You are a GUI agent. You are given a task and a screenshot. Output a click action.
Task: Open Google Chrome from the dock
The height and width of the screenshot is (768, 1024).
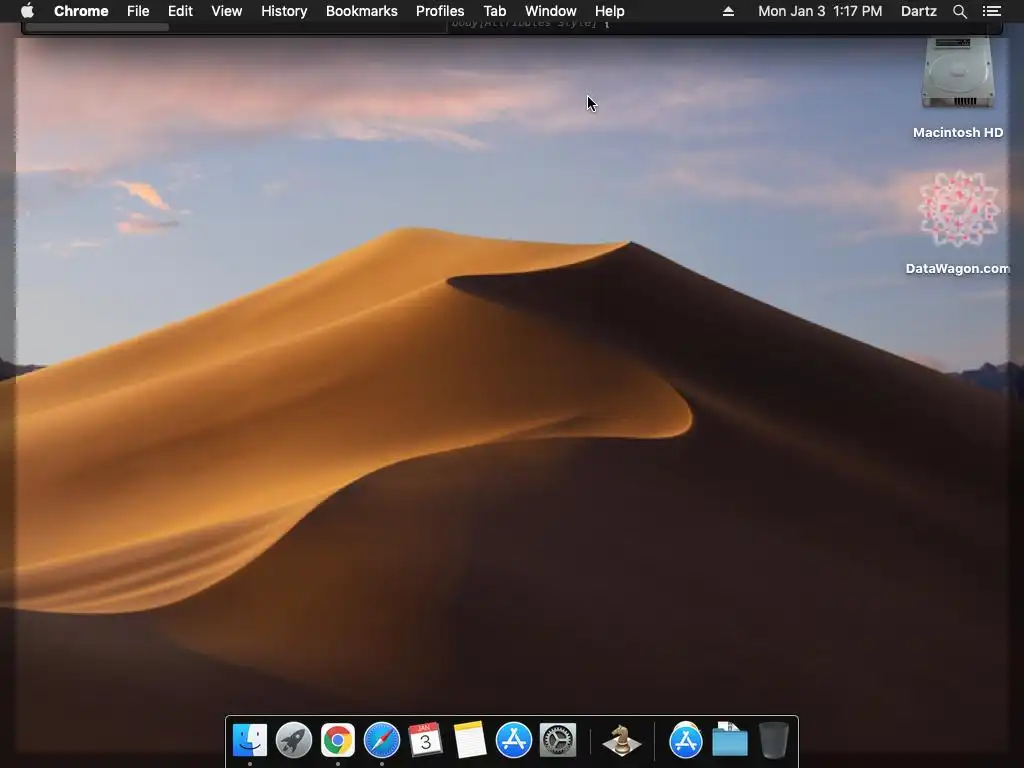coord(338,740)
